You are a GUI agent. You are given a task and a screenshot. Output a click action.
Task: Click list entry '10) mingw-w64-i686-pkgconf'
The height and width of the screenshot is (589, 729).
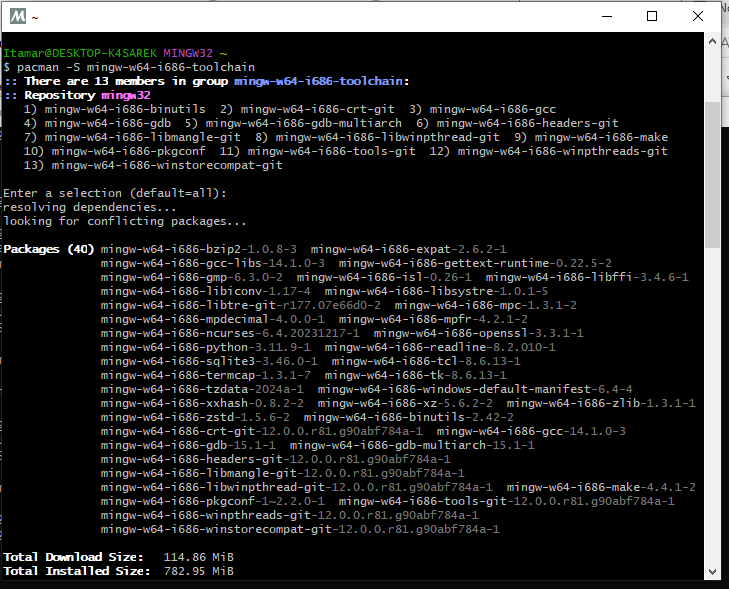click(x=114, y=151)
